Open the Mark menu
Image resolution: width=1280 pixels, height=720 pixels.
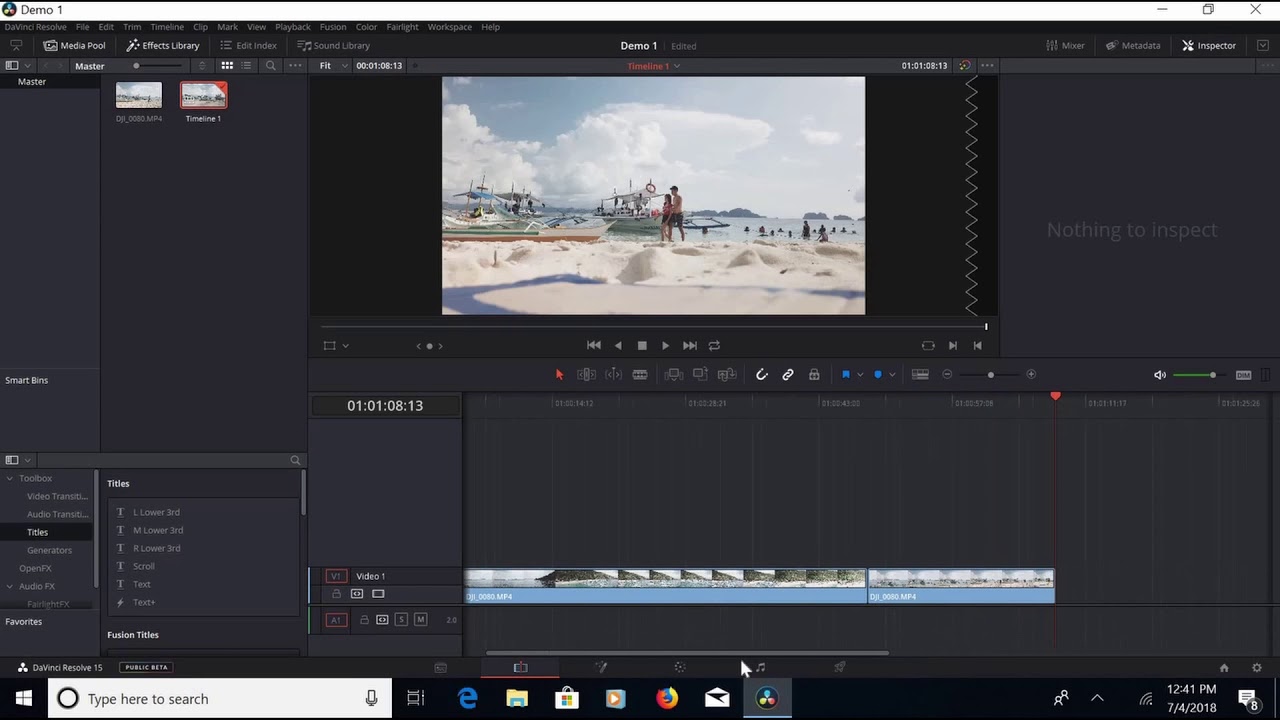pyautogui.click(x=227, y=27)
